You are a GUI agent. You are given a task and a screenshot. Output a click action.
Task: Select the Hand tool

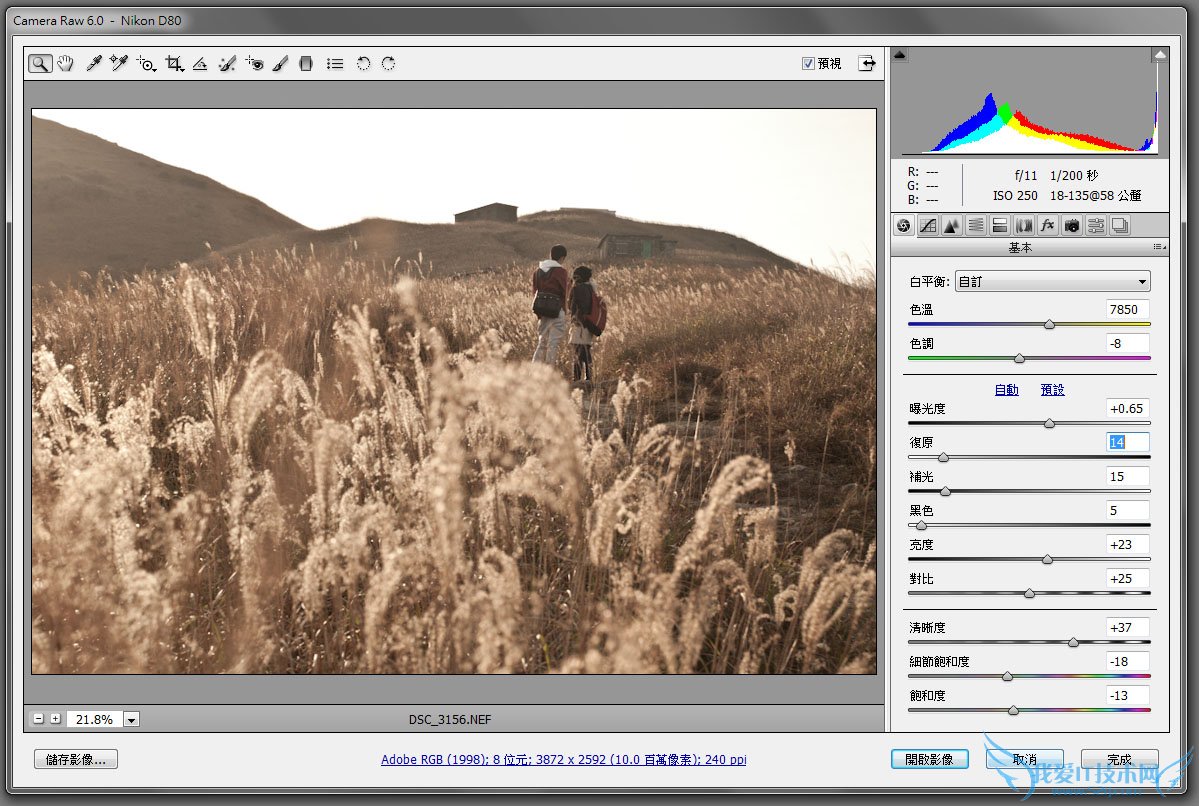click(65, 64)
